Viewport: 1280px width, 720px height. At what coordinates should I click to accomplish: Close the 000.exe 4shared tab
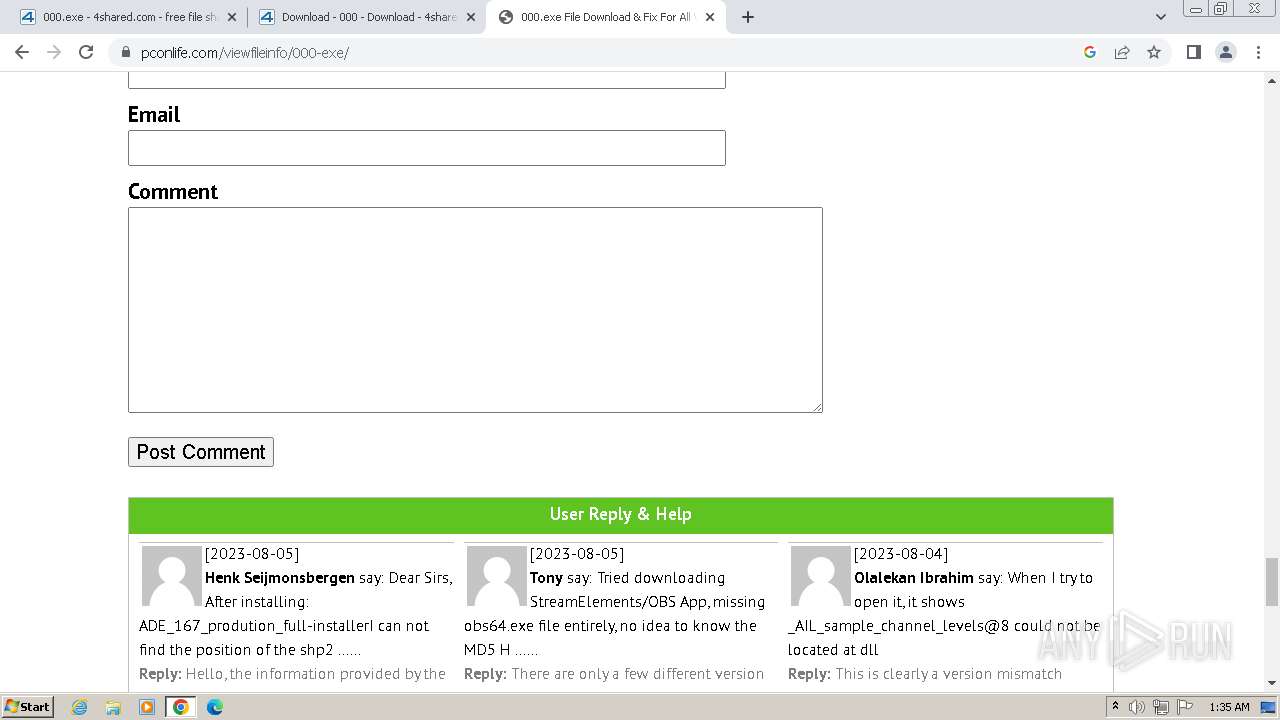[x=232, y=17]
